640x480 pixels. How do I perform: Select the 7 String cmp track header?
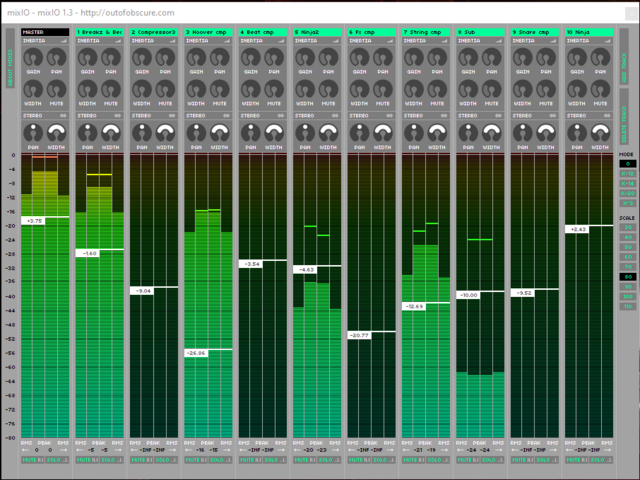coord(426,32)
